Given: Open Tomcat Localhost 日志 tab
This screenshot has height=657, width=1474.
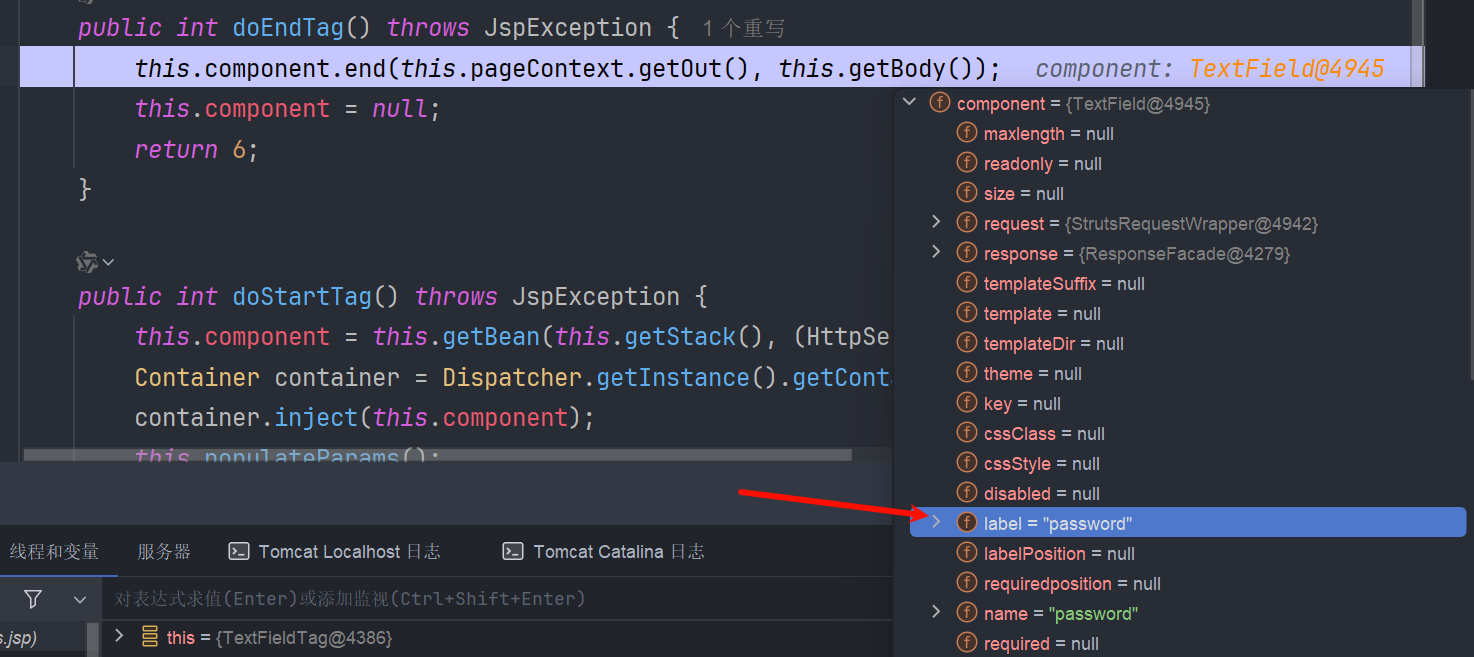Looking at the screenshot, I should (335, 552).
